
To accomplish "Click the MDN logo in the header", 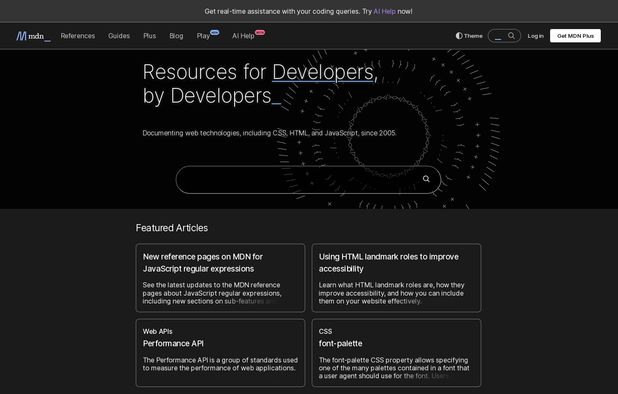I will 33,36.
